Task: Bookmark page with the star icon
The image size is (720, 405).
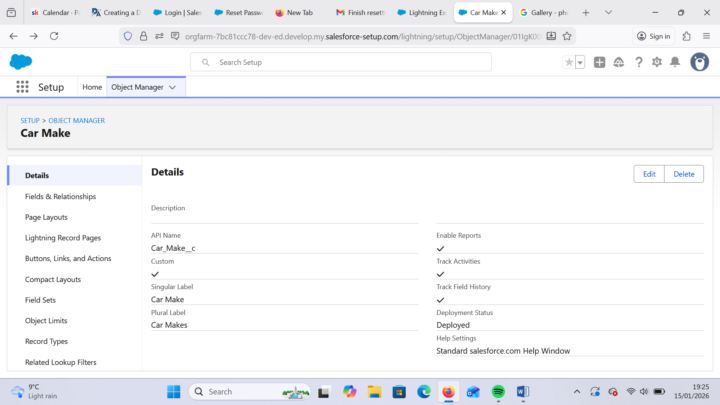Action: [568, 36]
